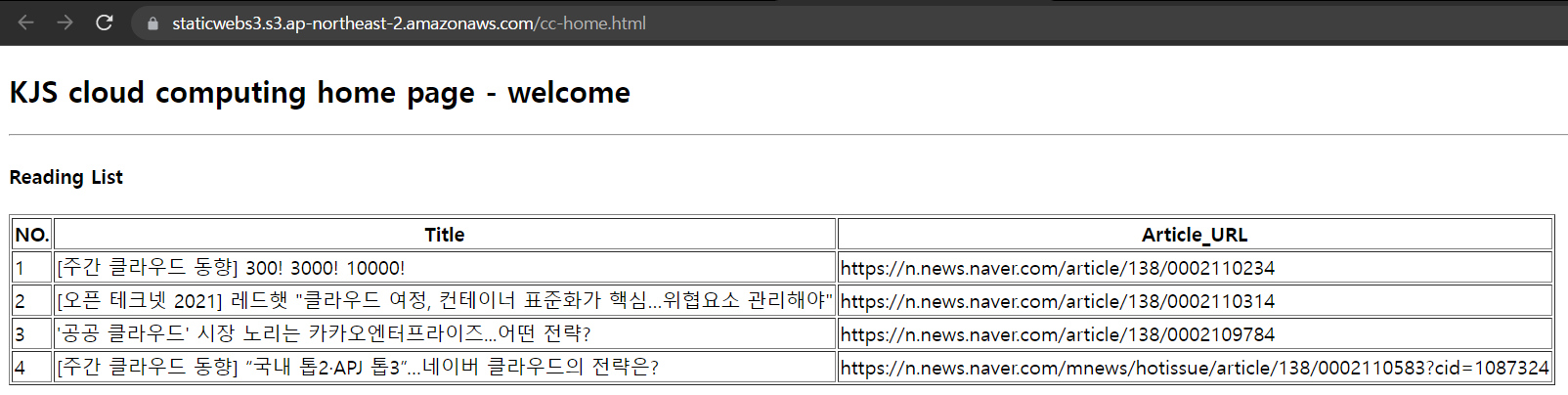The height and width of the screenshot is (395, 1568).
Task: Select row number 2 cell
Action: click(32, 301)
